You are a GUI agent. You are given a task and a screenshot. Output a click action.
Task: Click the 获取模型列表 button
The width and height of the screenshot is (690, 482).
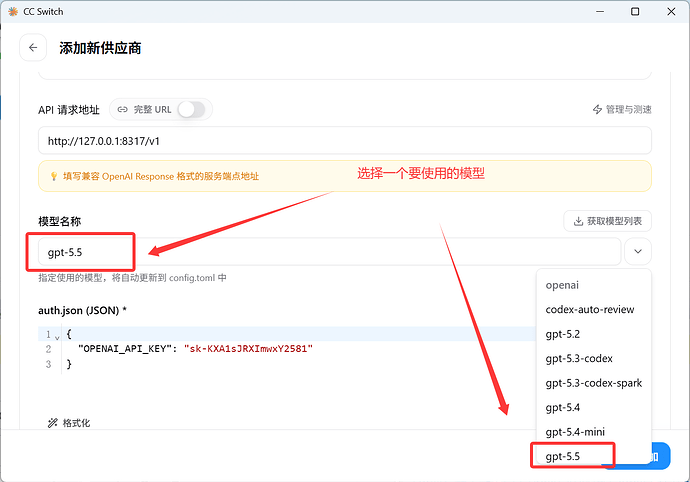[x=607, y=221]
